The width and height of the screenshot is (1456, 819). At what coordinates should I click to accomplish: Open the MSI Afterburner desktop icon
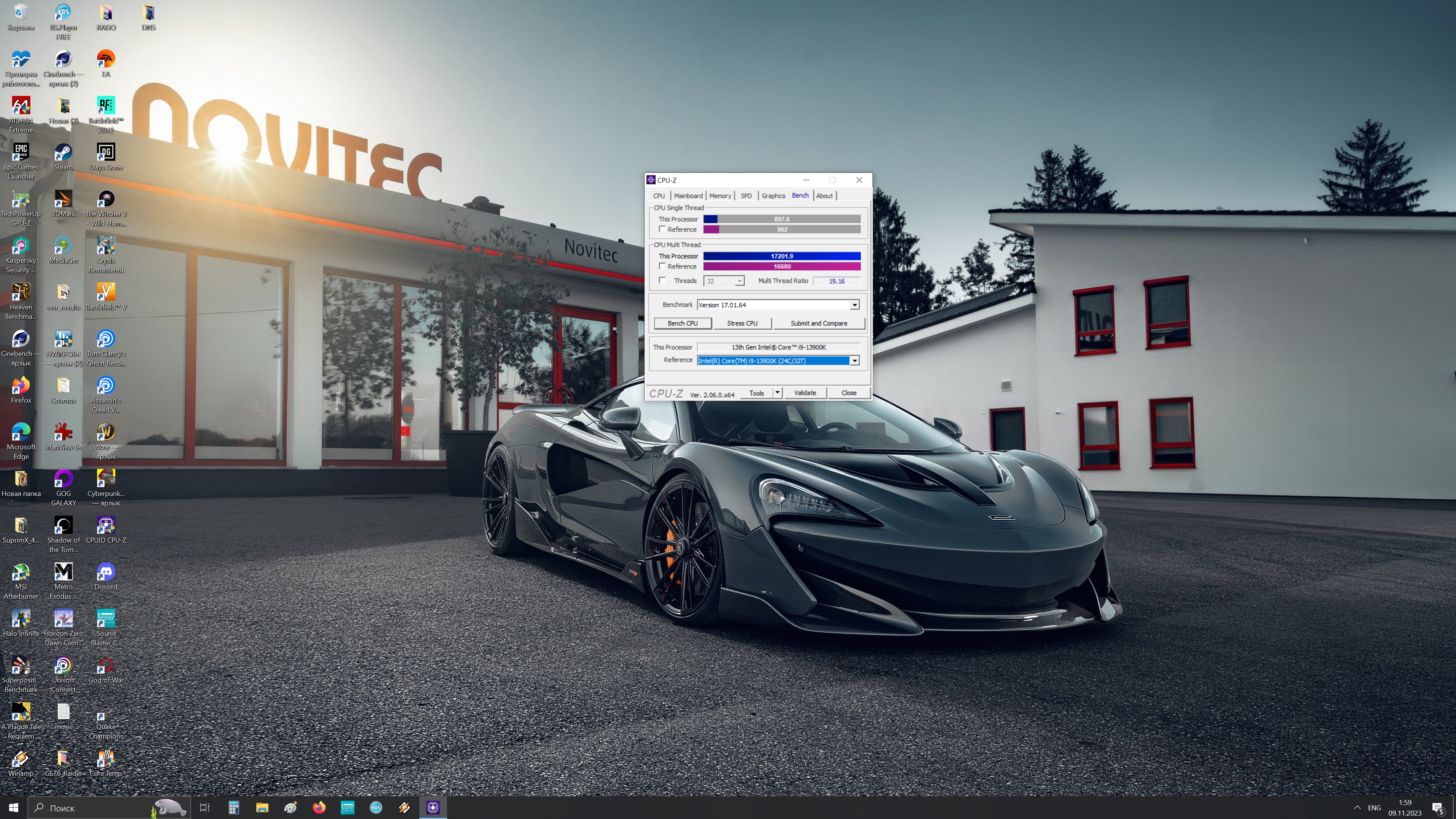[x=21, y=573]
